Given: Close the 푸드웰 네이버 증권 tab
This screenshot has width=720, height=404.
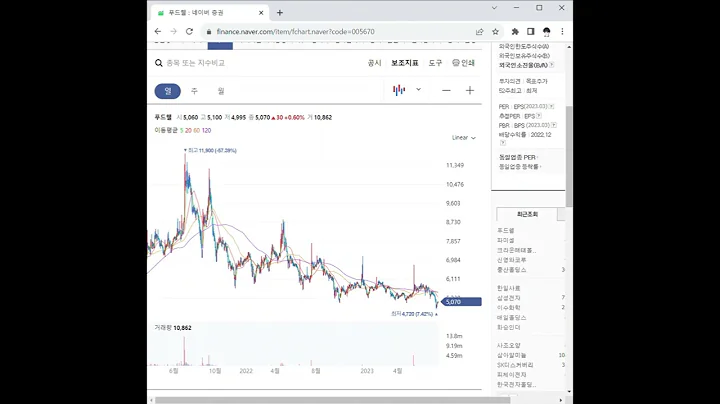Looking at the screenshot, I should click(261, 13).
